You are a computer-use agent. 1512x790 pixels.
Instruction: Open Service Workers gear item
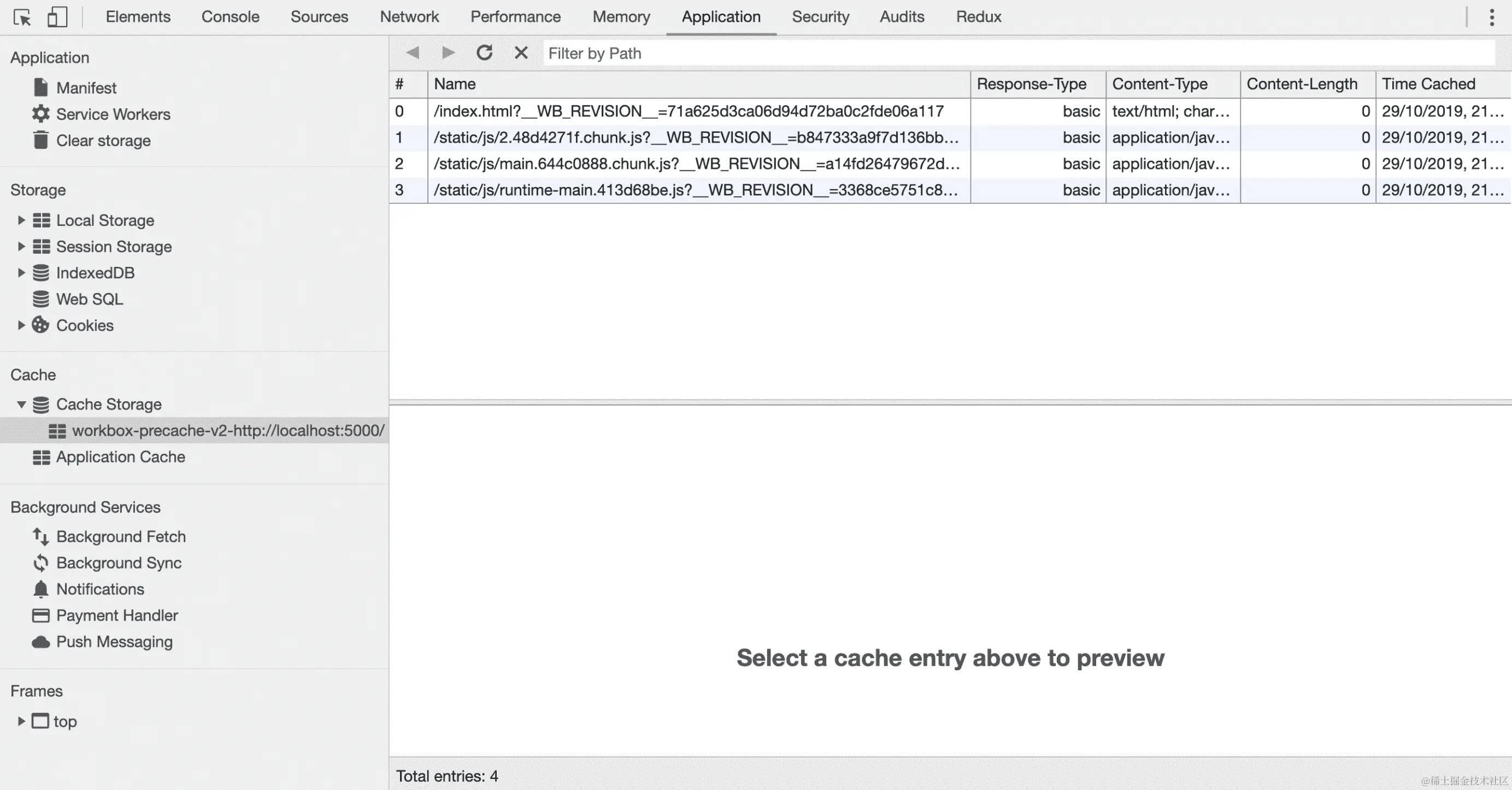tap(113, 114)
